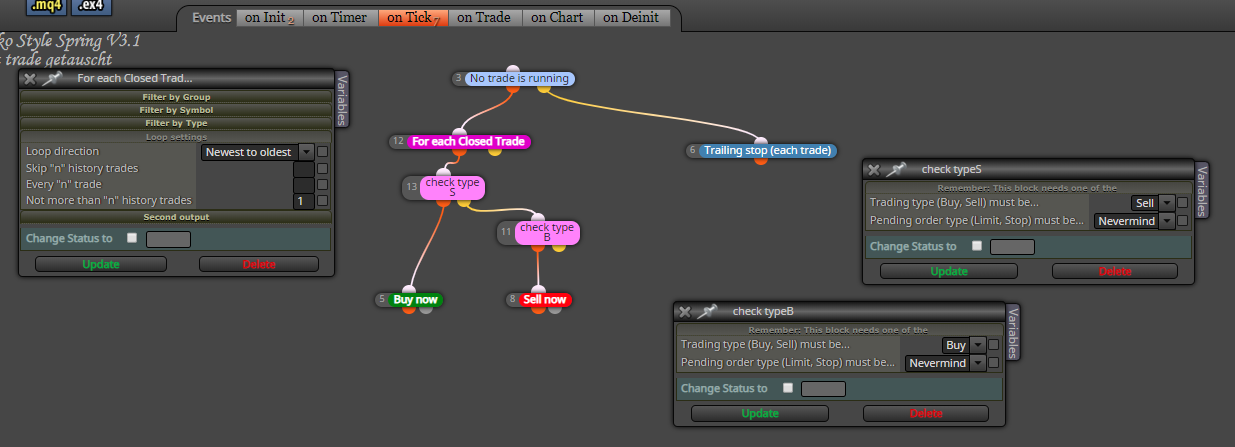The image size is (1235, 447).
Task: Click orange output dot of Buy now block
Action: (409, 309)
